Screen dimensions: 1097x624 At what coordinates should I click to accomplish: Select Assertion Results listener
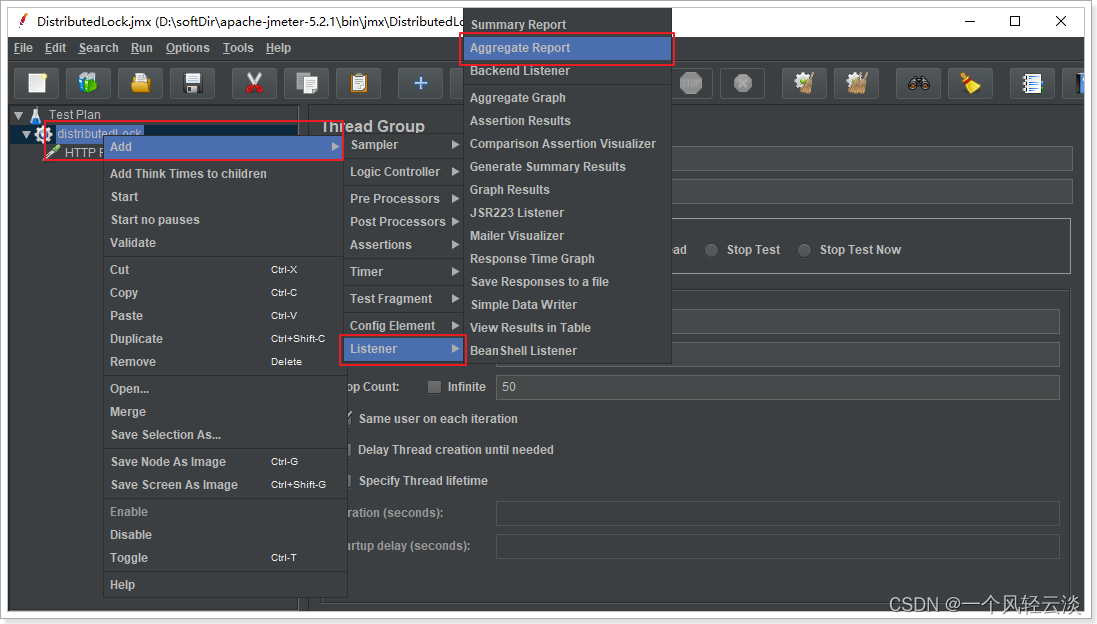tap(567, 121)
